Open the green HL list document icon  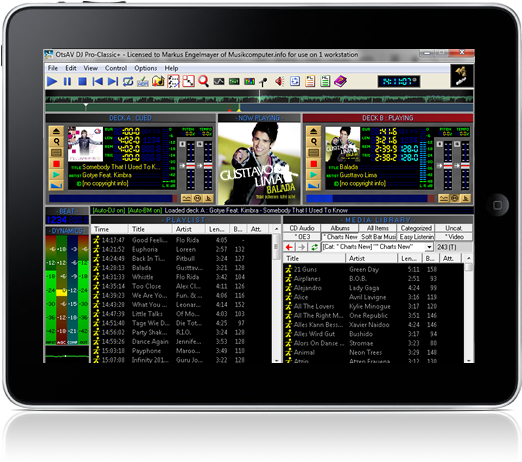[x=325, y=81]
